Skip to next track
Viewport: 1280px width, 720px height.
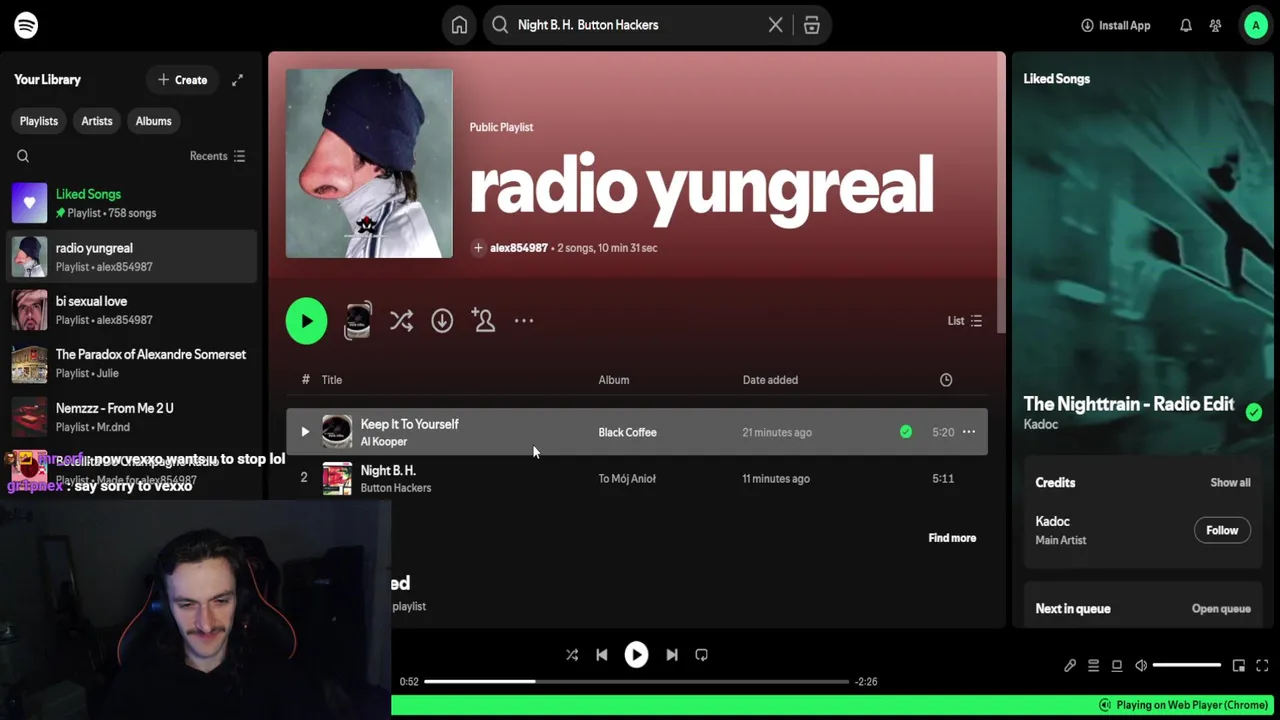(672, 655)
